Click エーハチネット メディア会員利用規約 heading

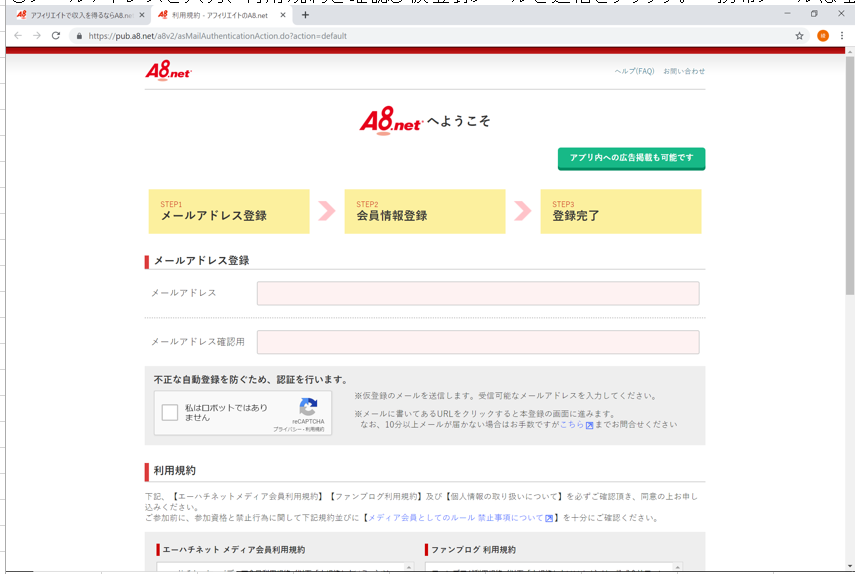233,549
